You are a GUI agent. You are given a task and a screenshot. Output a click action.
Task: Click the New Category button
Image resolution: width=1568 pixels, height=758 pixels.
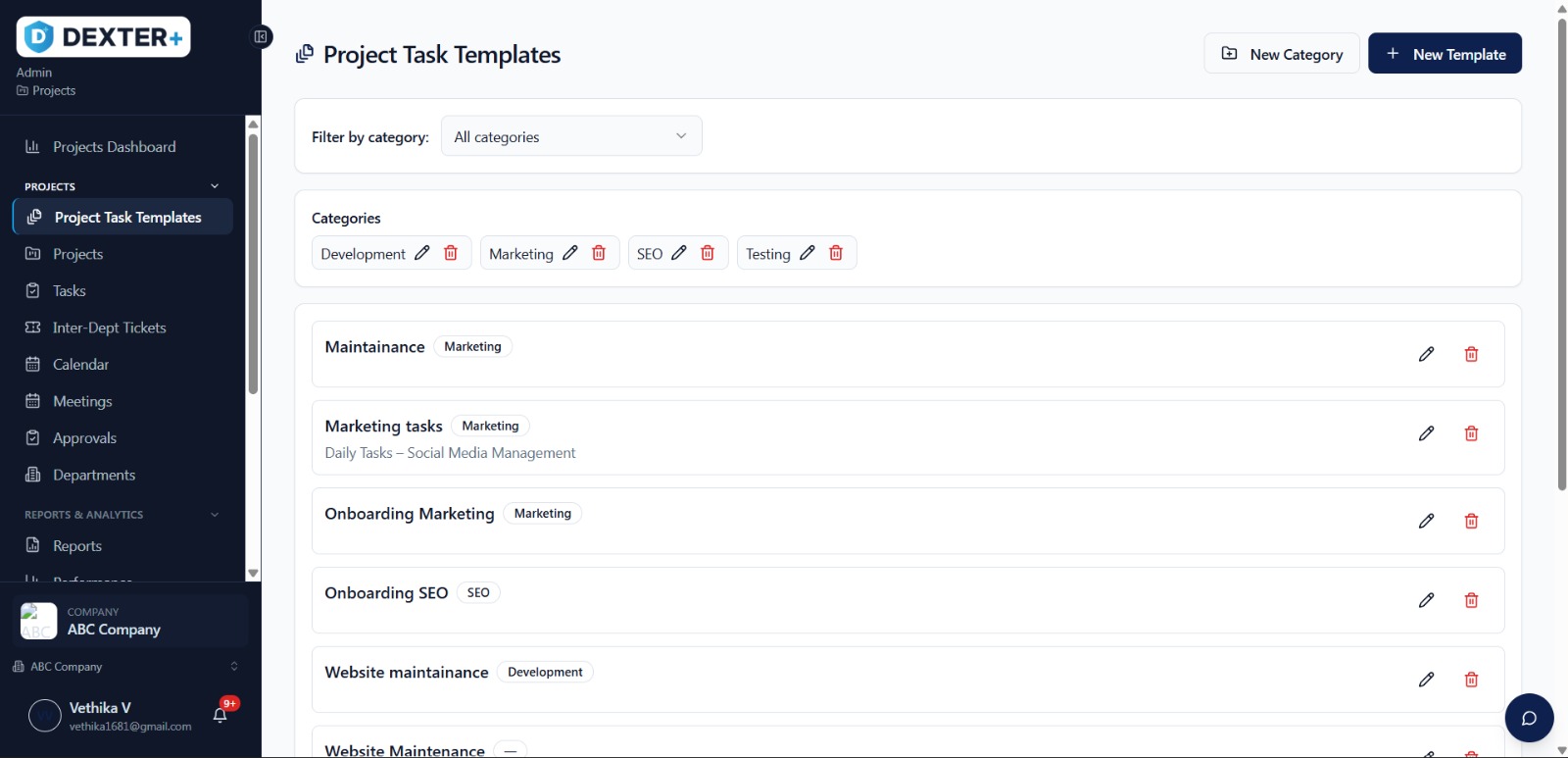pyautogui.click(x=1282, y=54)
